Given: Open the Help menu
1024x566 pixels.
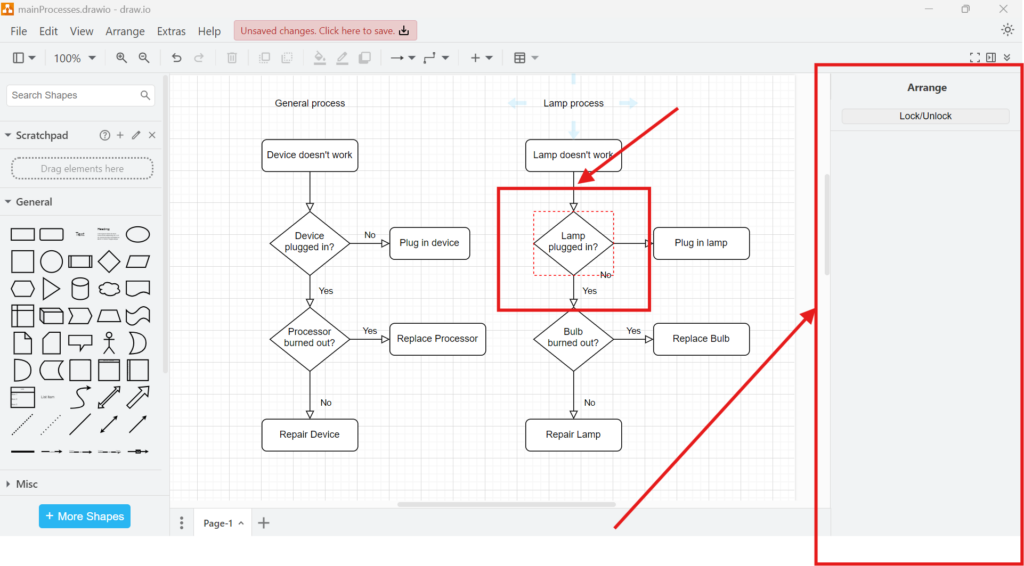Looking at the screenshot, I should pyautogui.click(x=209, y=31).
